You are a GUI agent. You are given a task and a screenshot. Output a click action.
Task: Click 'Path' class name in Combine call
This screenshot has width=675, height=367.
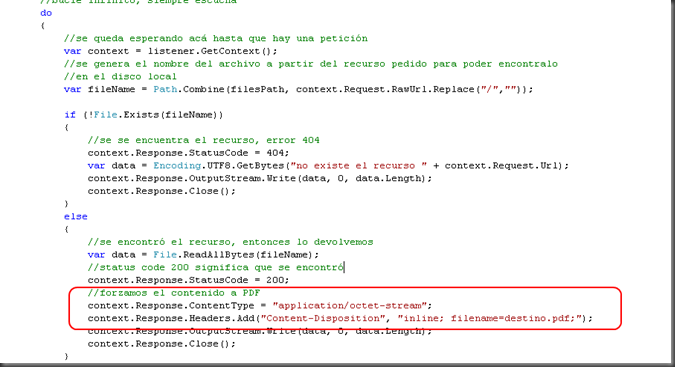point(165,89)
